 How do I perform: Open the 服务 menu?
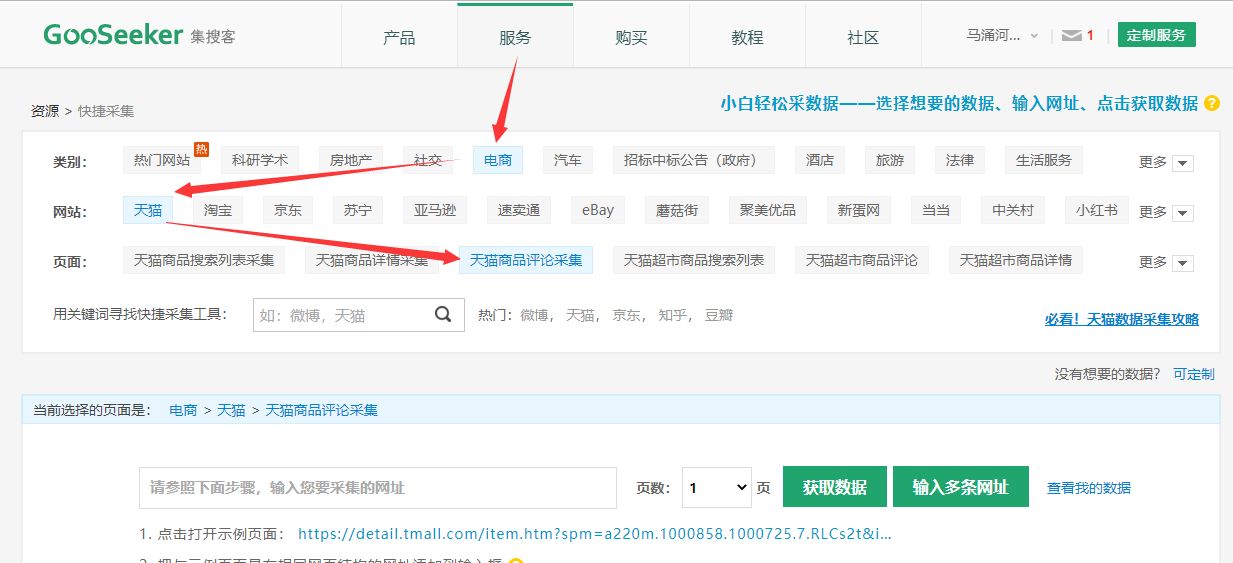(515, 38)
